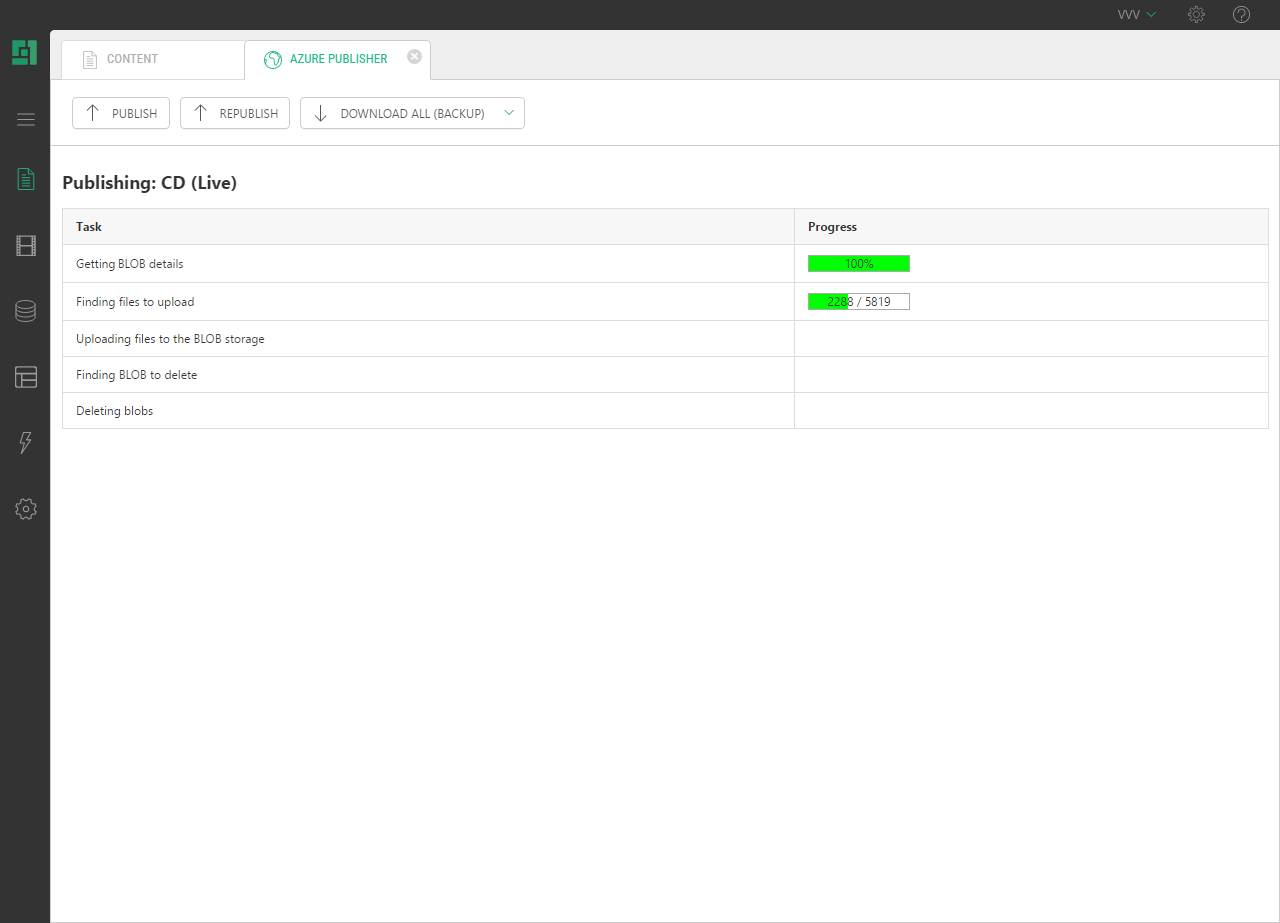The image size is (1280, 923).
Task: Click the Publish button
Action: 121,113
